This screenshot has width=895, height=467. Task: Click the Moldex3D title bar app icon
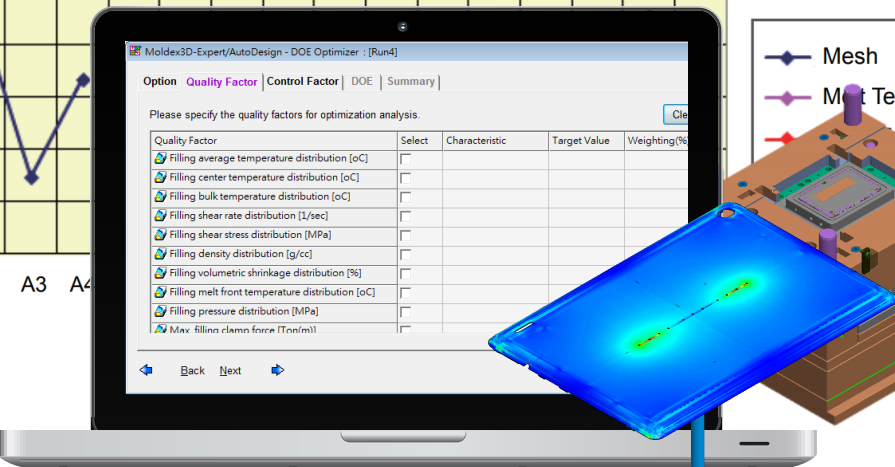point(135,51)
